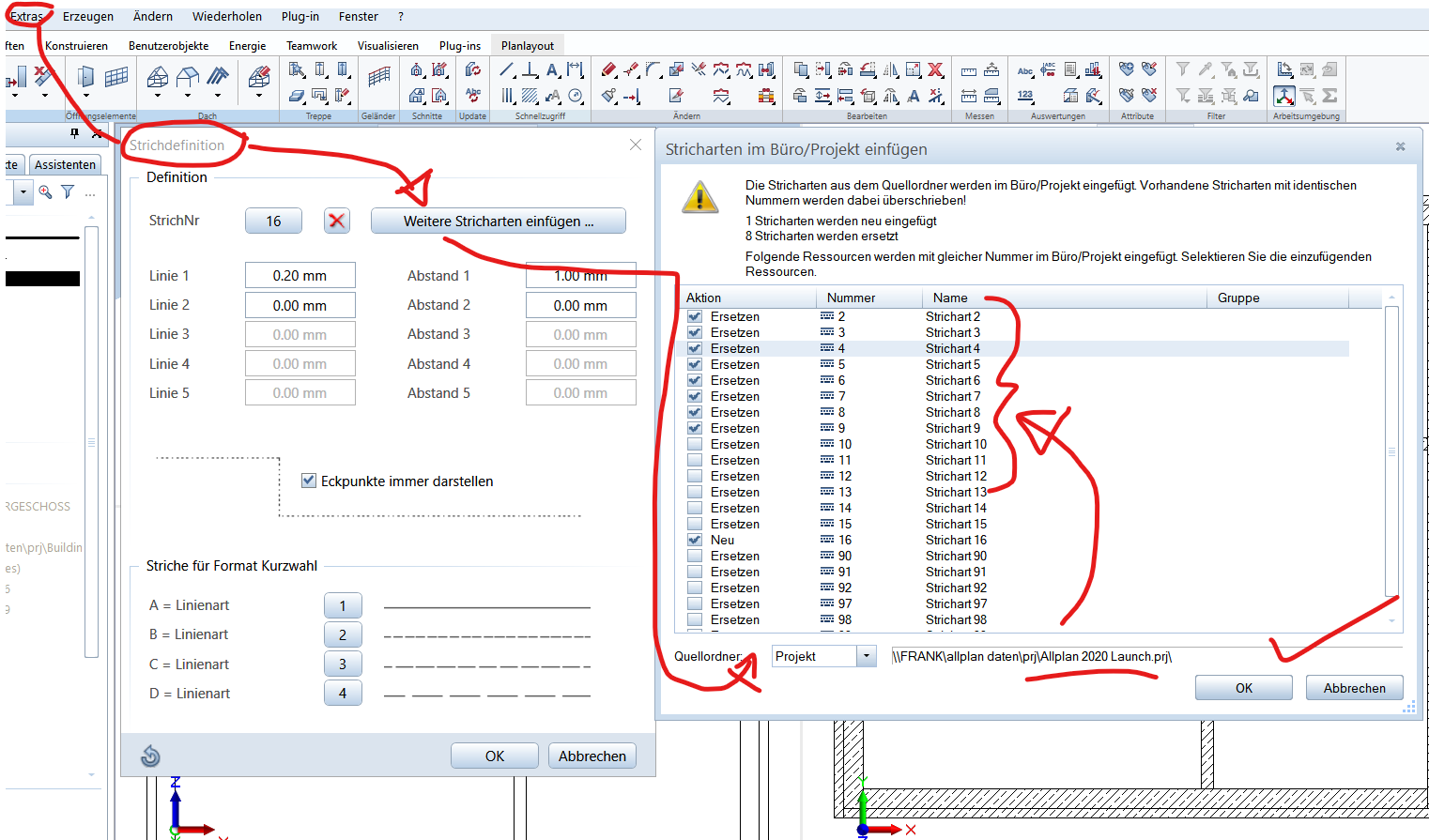
Task: Click the hatching tool in Schnellzugriff
Action: tap(530, 96)
